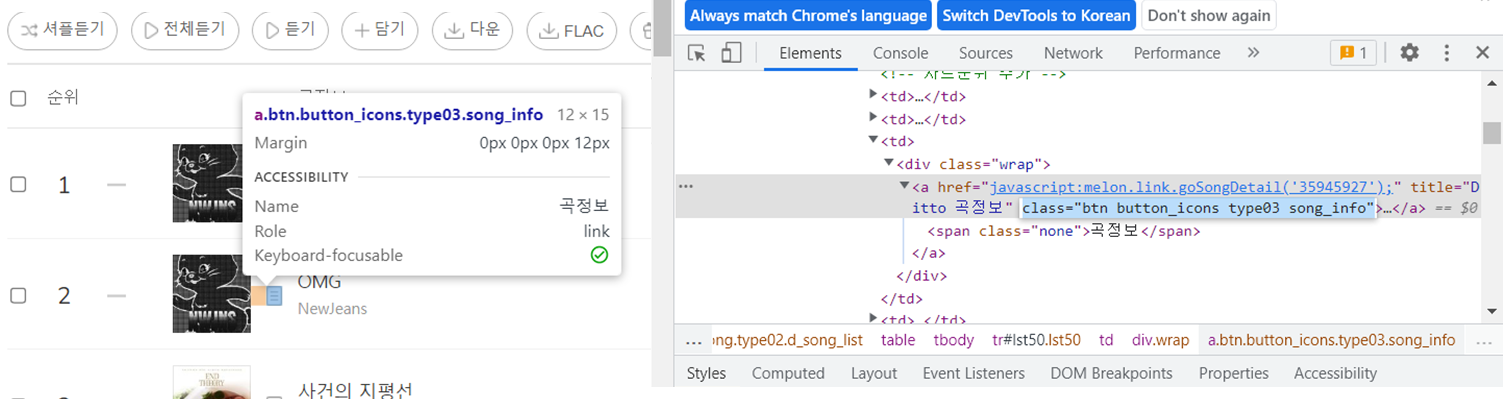
Task: Click the goSongDetail javascript href link
Action: click(x=1191, y=187)
